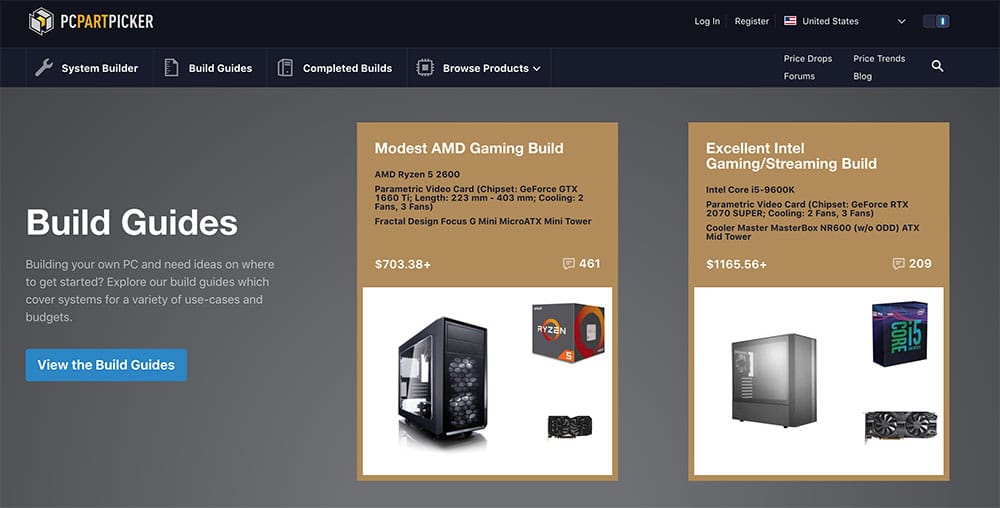The image size is (1000, 508).
Task: Go to Price Drops
Action: [807, 58]
